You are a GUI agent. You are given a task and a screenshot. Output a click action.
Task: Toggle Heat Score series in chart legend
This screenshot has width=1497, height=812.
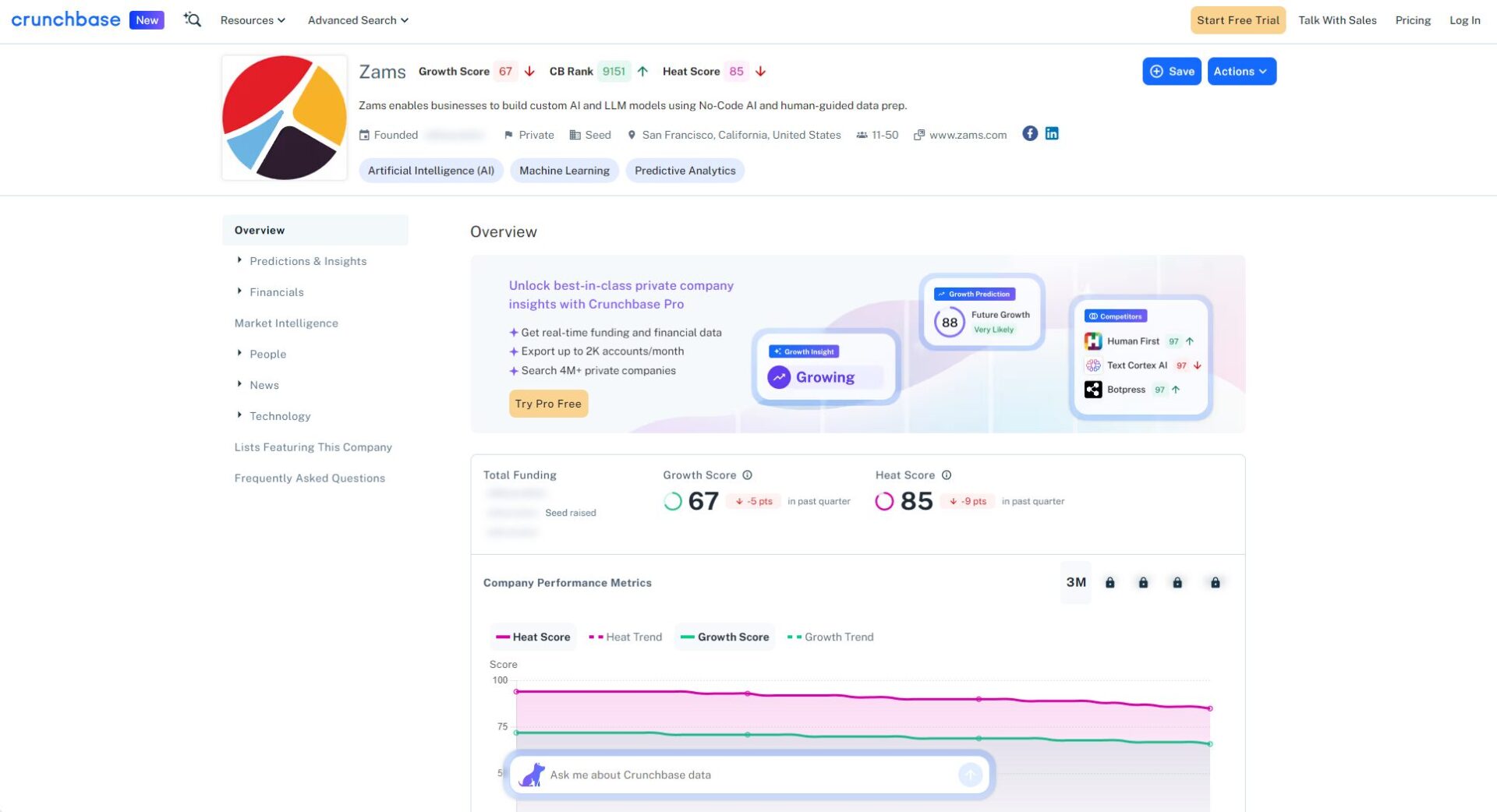click(x=533, y=637)
